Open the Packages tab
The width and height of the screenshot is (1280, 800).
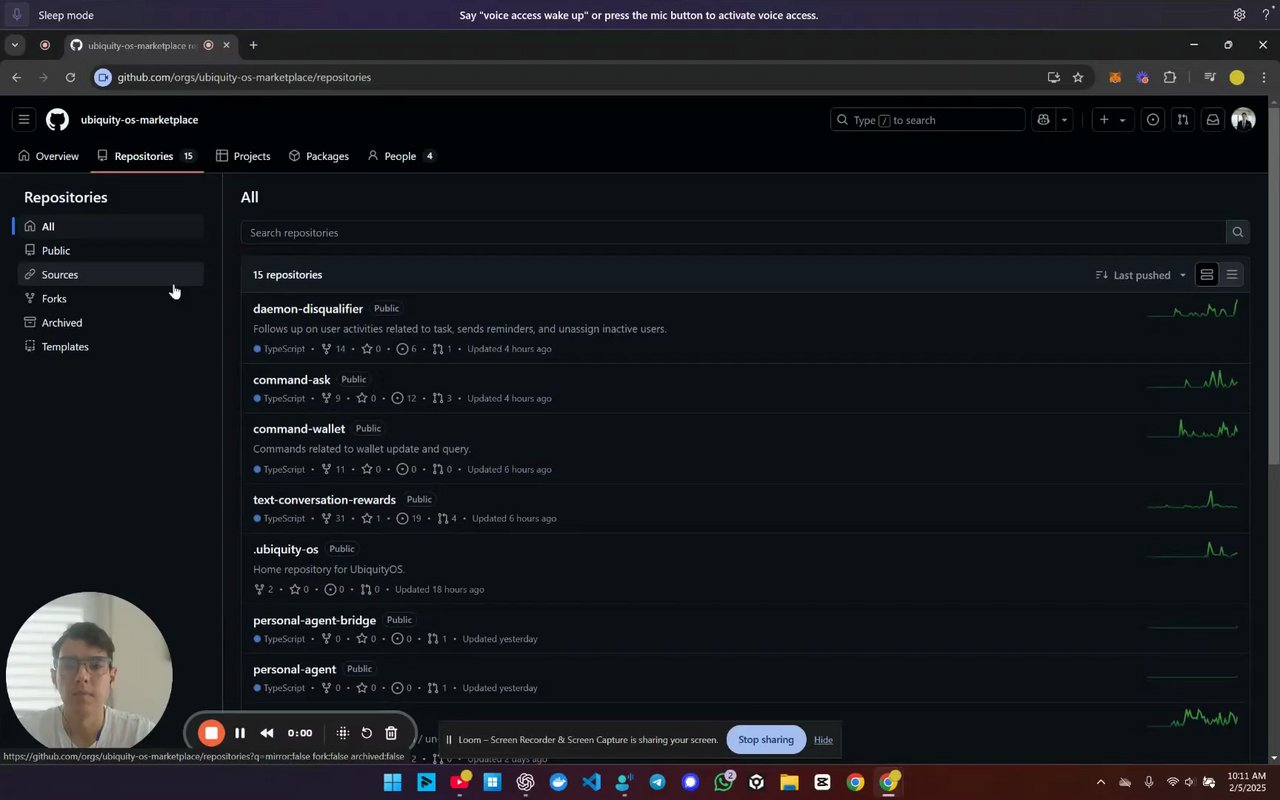click(x=318, y=156)
